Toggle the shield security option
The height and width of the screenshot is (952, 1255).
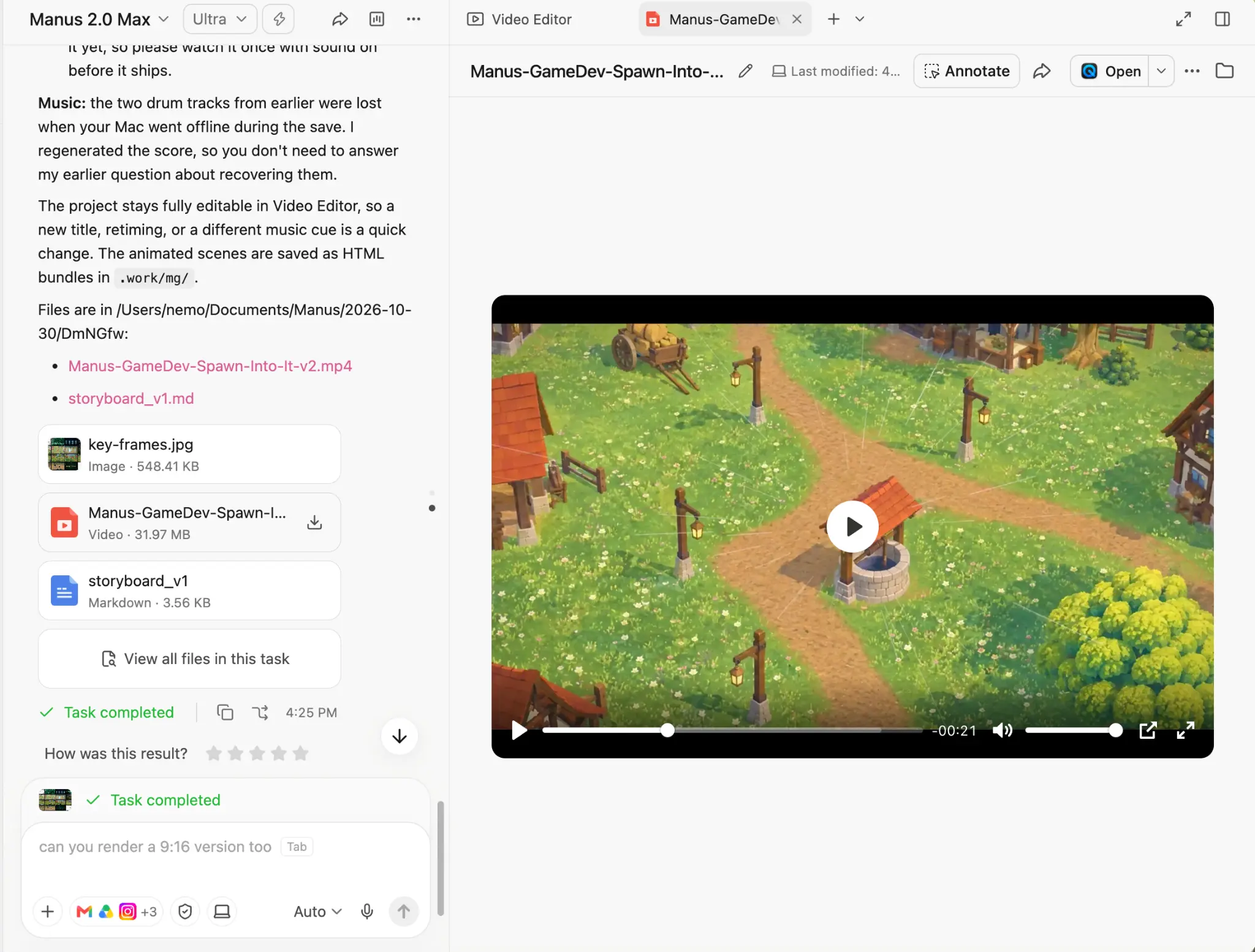point(185,912)
